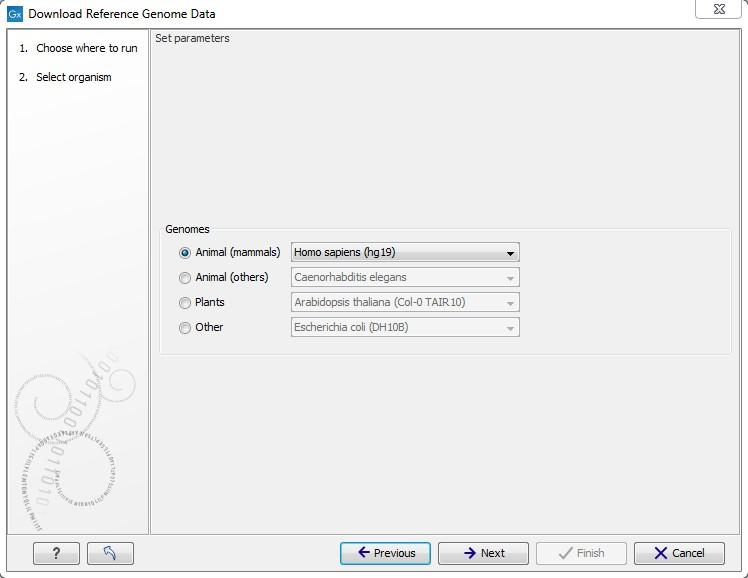Open the Caenorhabditis elegans dropdown
Screen dimensions: 748x578
point(405,277)
